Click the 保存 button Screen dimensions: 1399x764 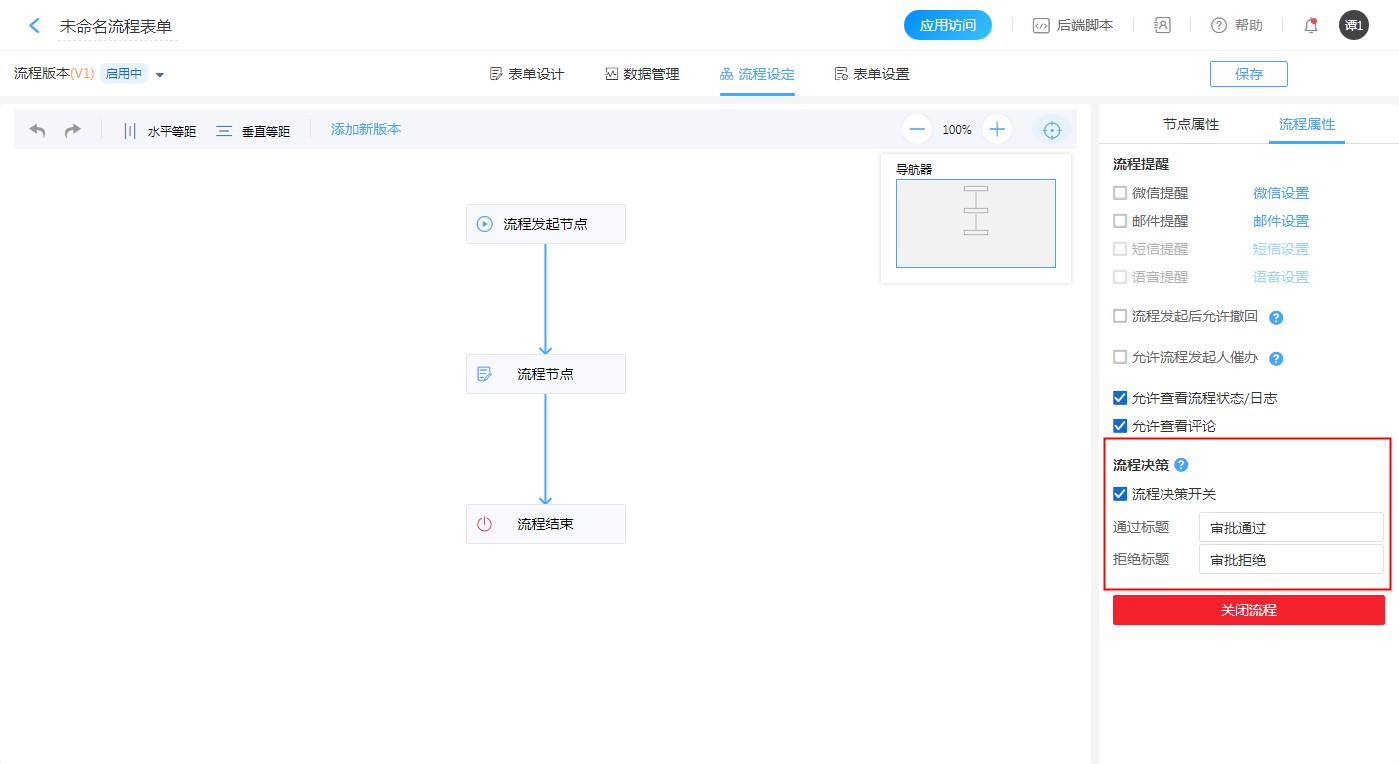1248,74
